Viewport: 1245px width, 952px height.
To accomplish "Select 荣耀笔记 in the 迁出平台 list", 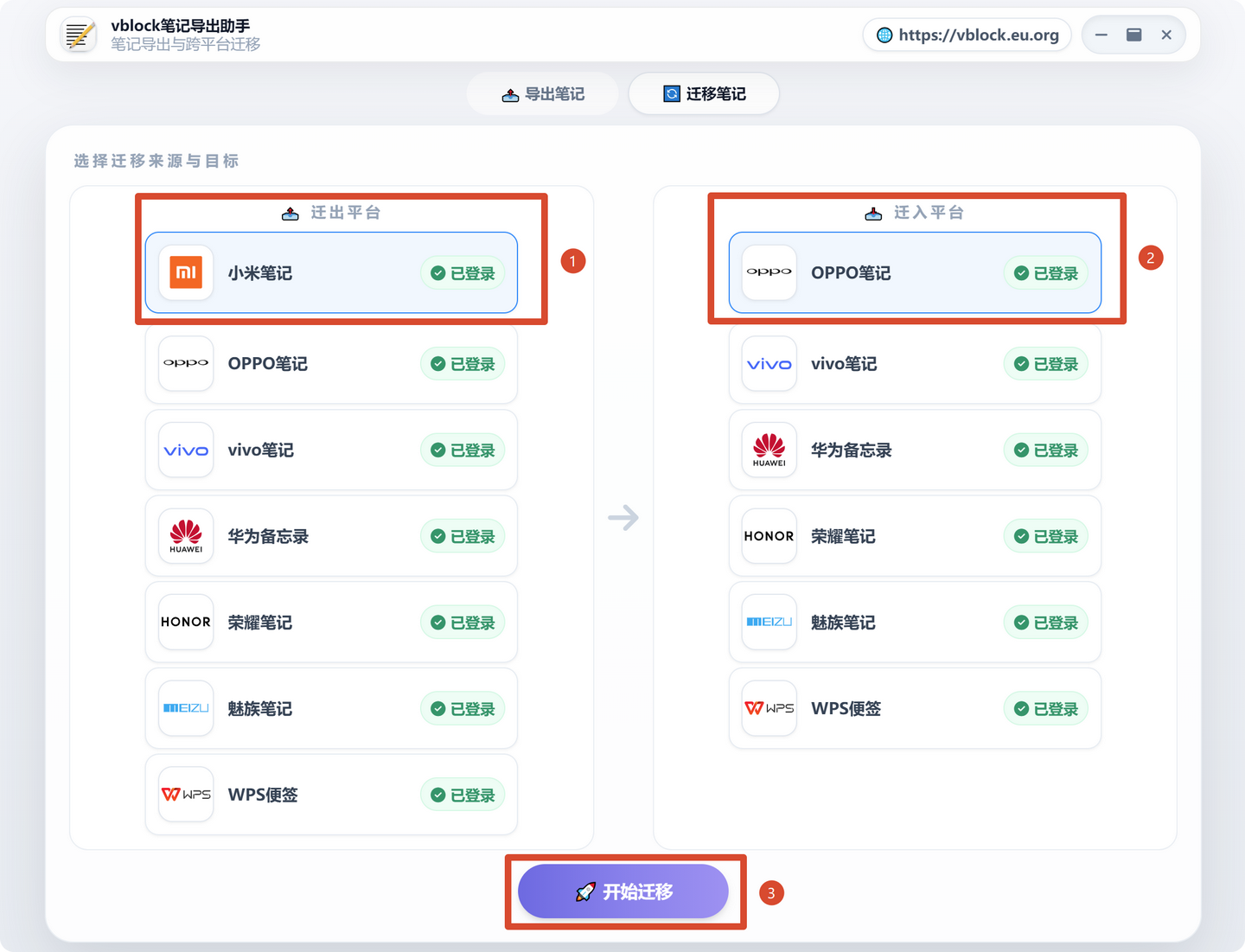I will point(331,622).
